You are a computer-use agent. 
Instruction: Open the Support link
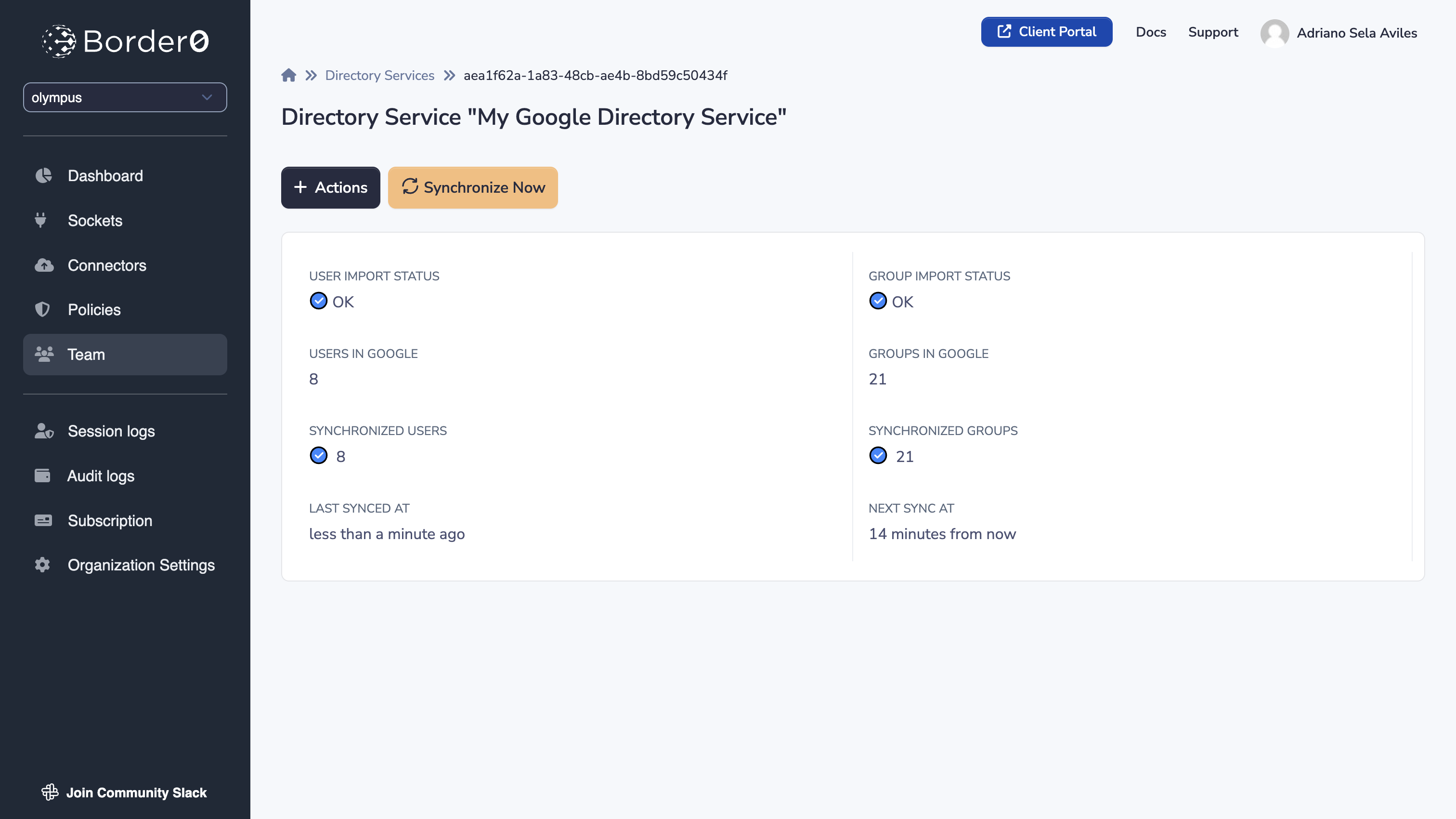(1213, 32)
